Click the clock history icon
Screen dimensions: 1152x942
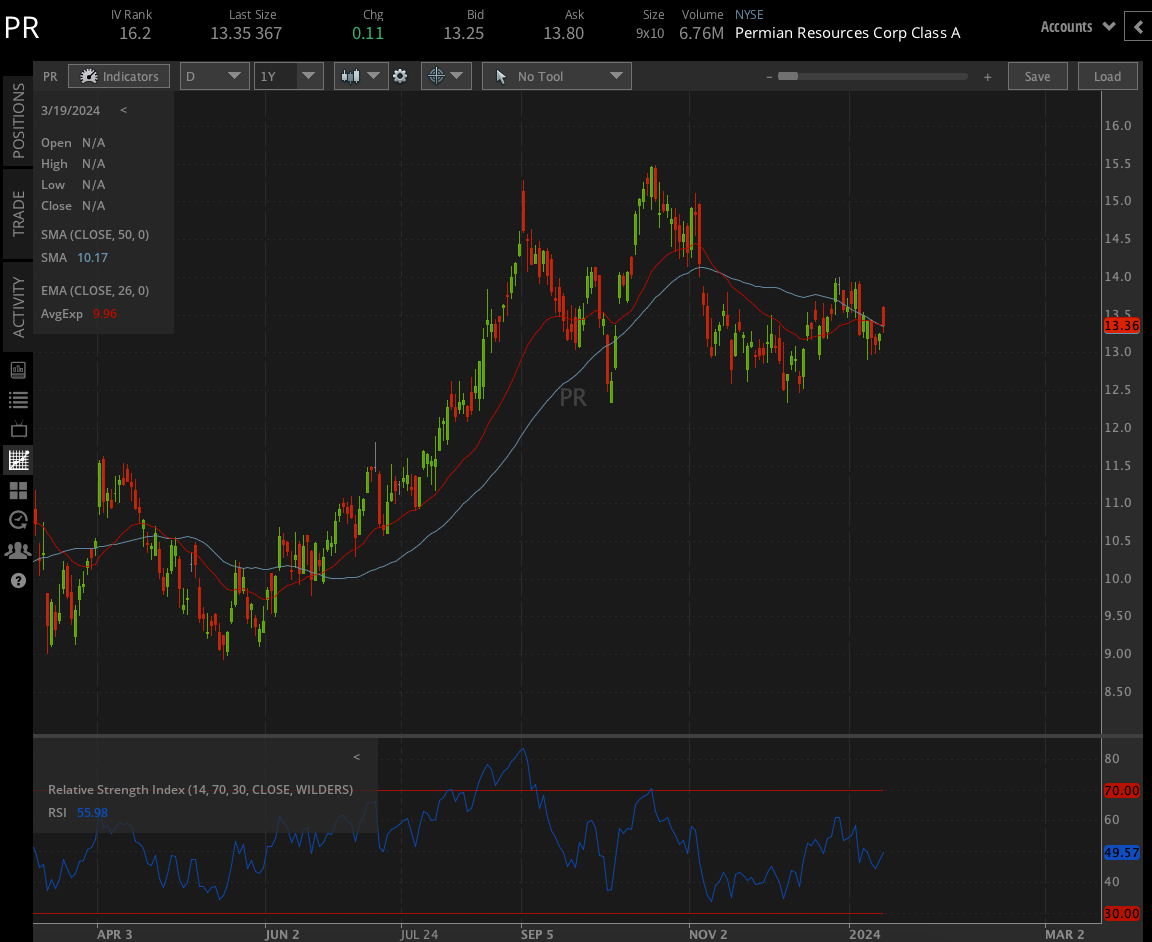[x=17, y=520]
